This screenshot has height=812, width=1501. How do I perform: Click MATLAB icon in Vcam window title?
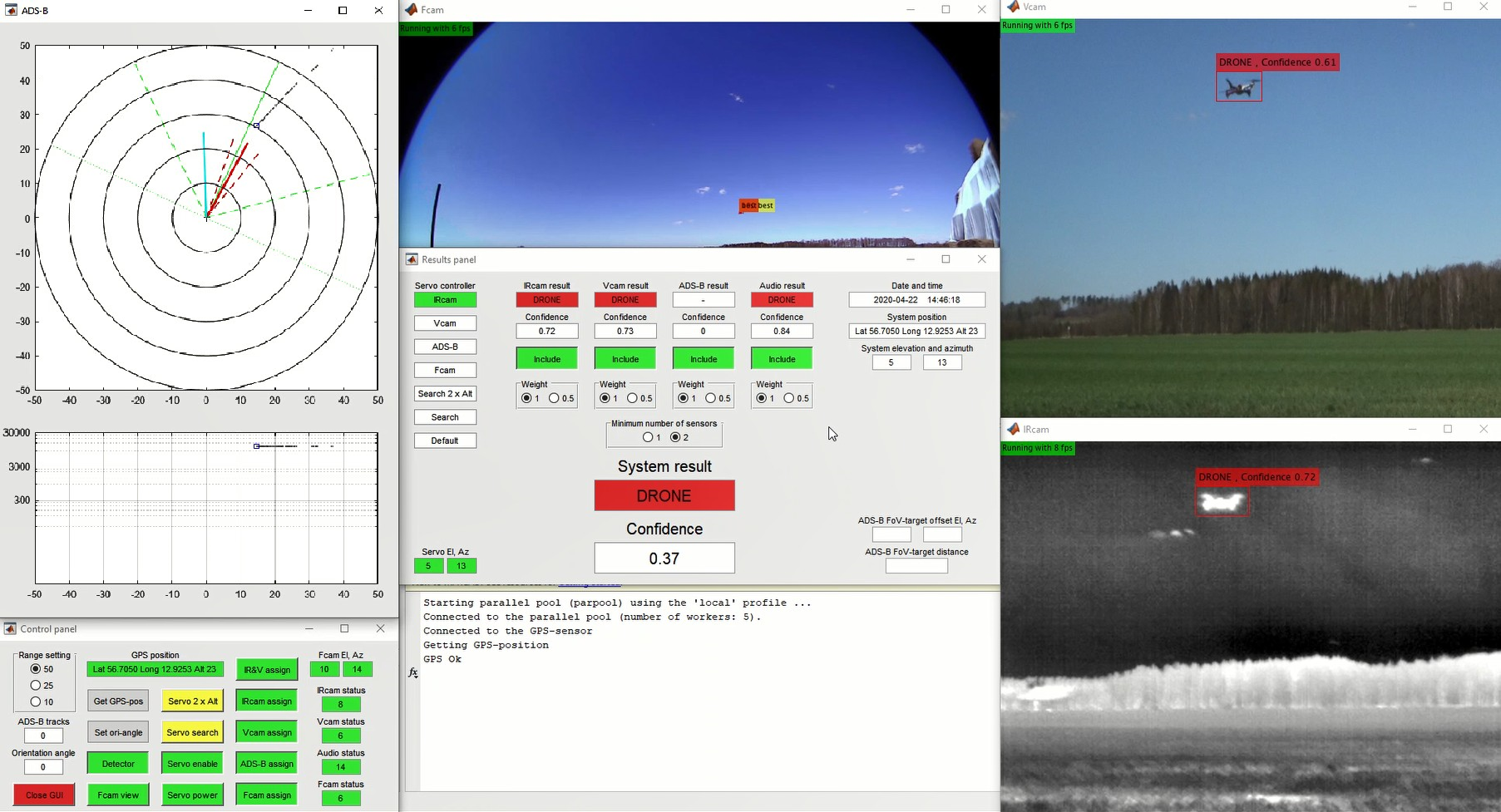coord(1013,7)
